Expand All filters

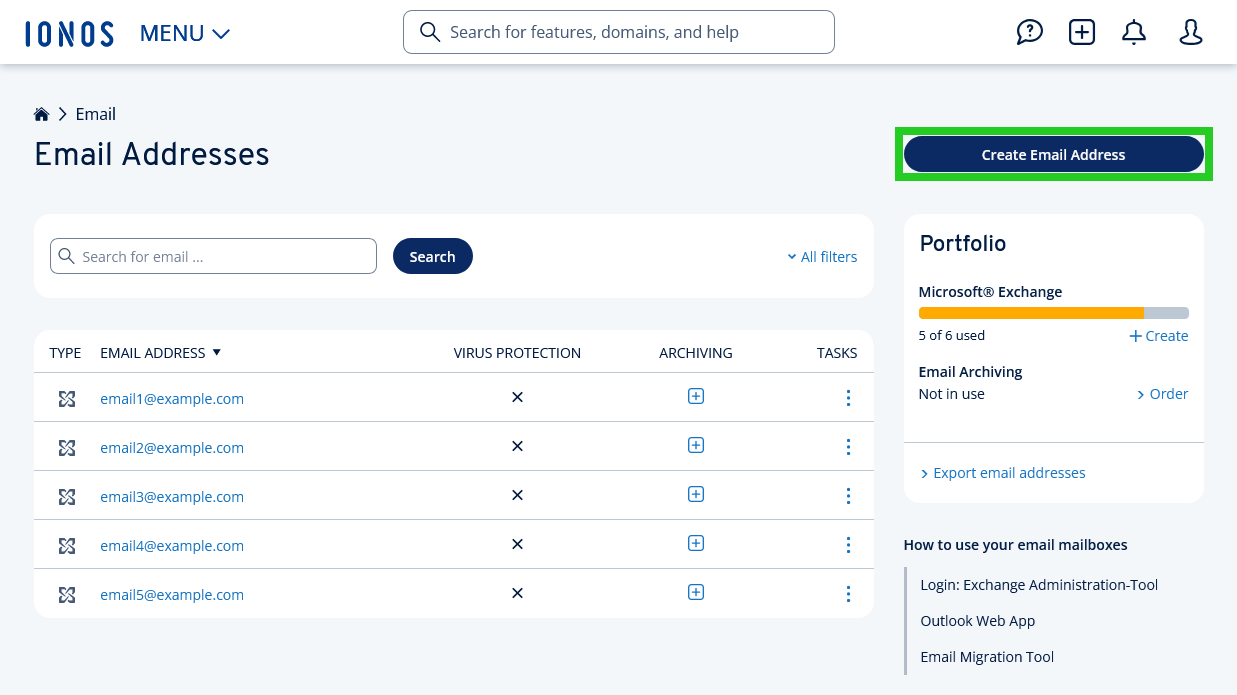pos(822,257)
